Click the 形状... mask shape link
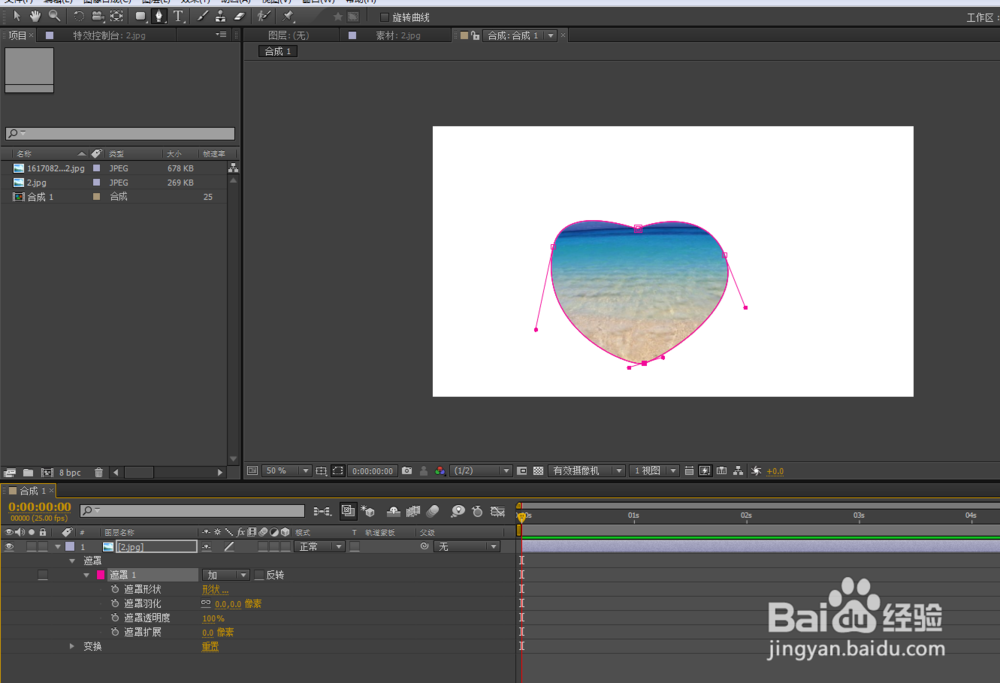 tap(215, 590)
